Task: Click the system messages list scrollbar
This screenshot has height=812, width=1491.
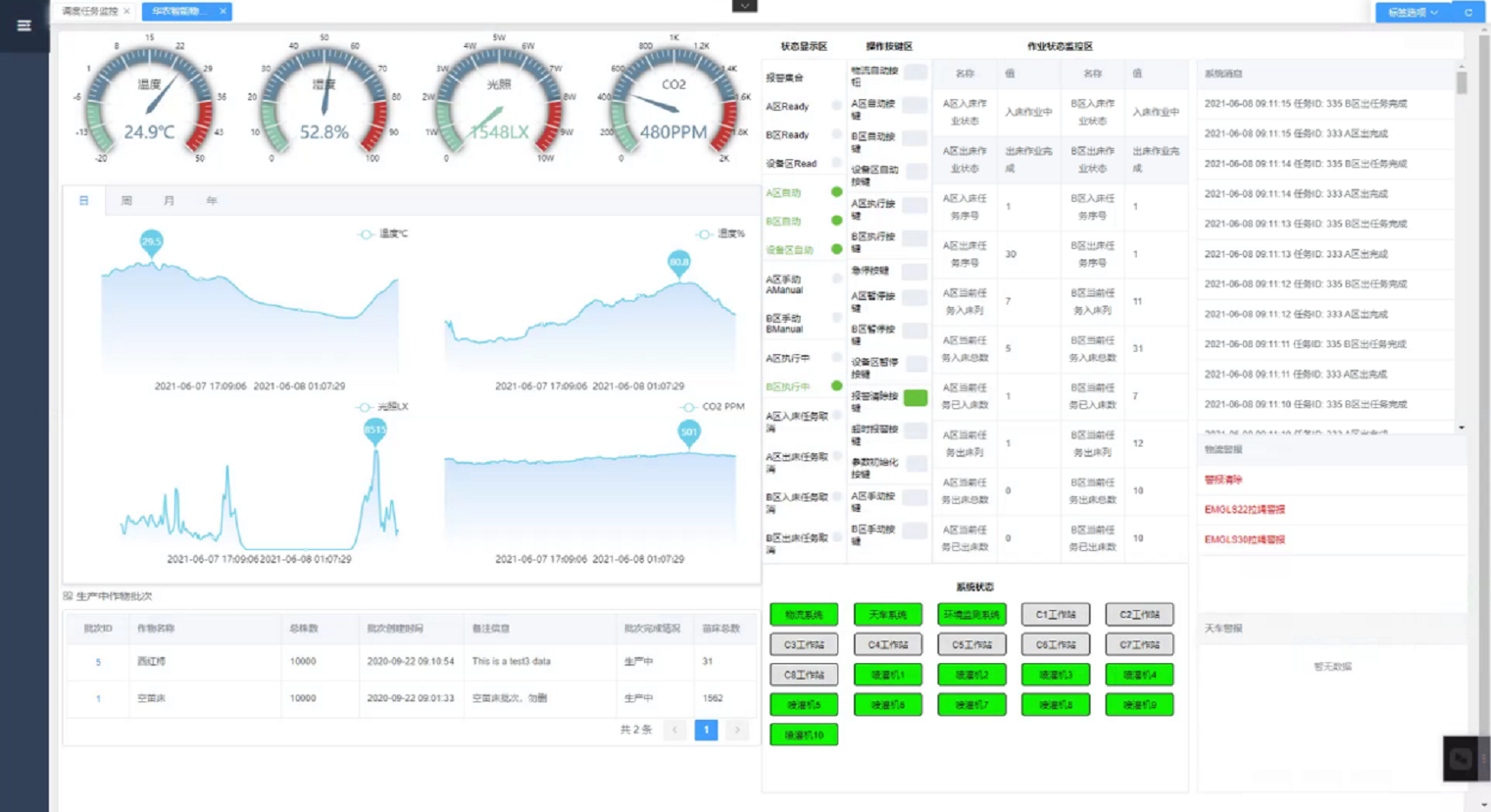Action: point(1461,84)
